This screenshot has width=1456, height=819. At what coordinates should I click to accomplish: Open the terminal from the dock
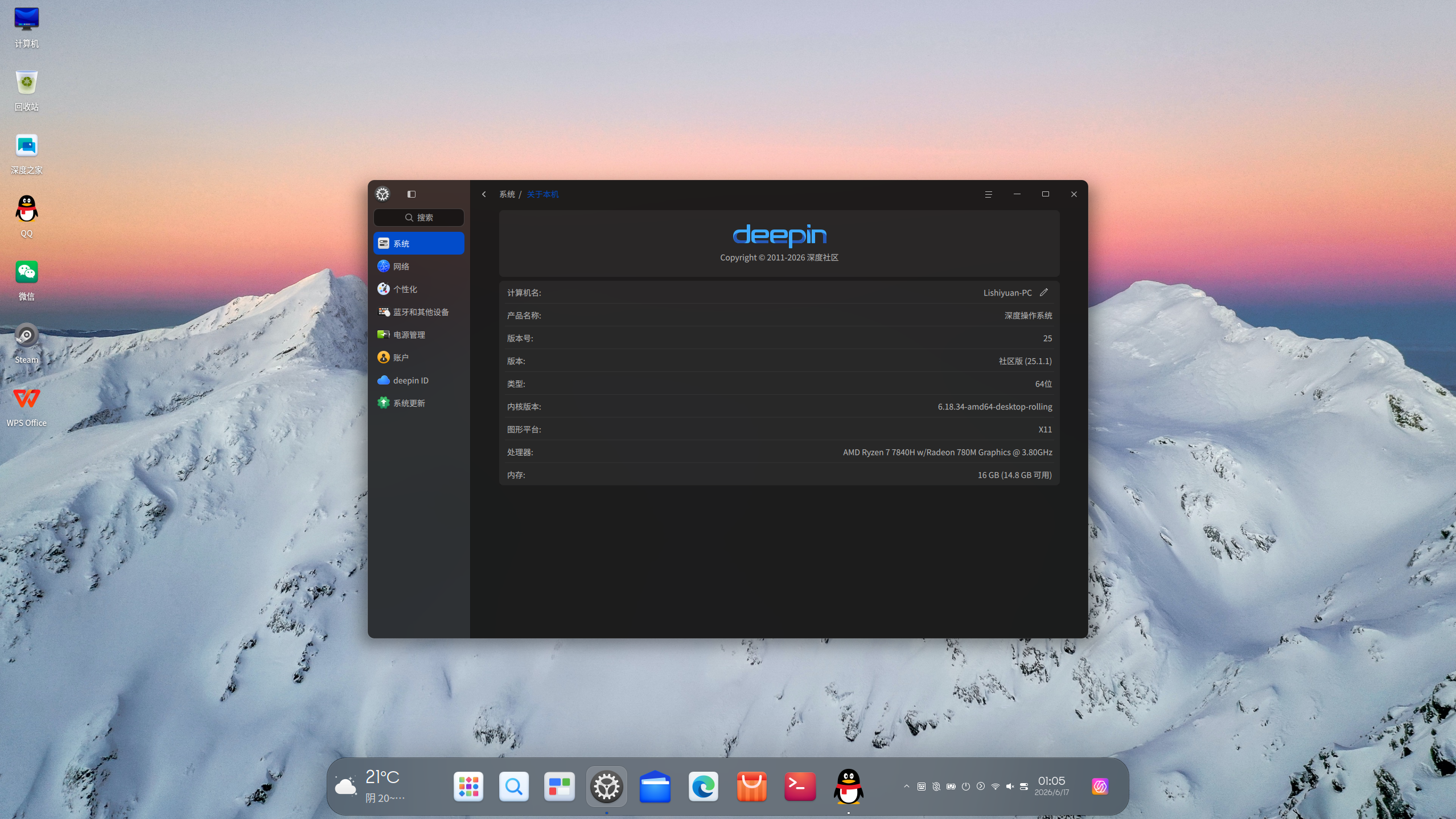(800, 787)
